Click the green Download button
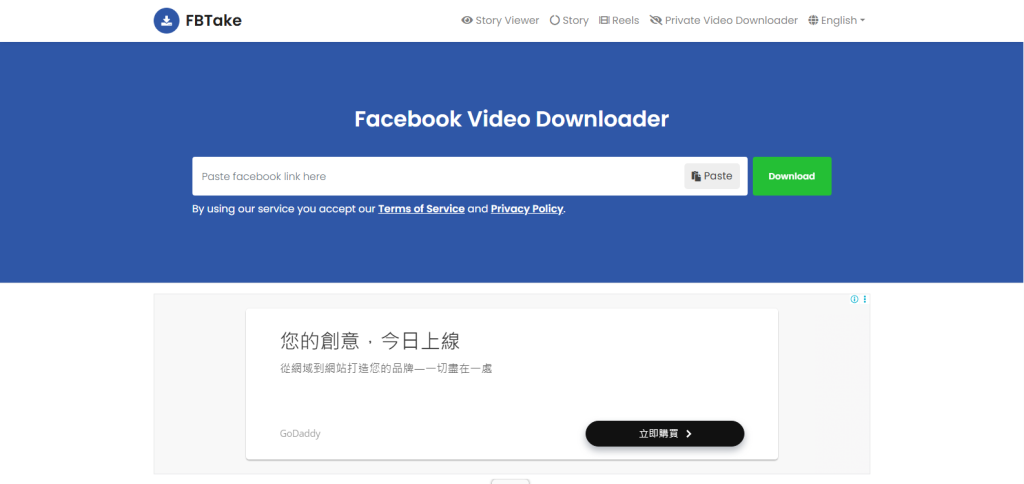Image resolution: width=1024 pixels, height=484 pixels. tap(792, 176)
